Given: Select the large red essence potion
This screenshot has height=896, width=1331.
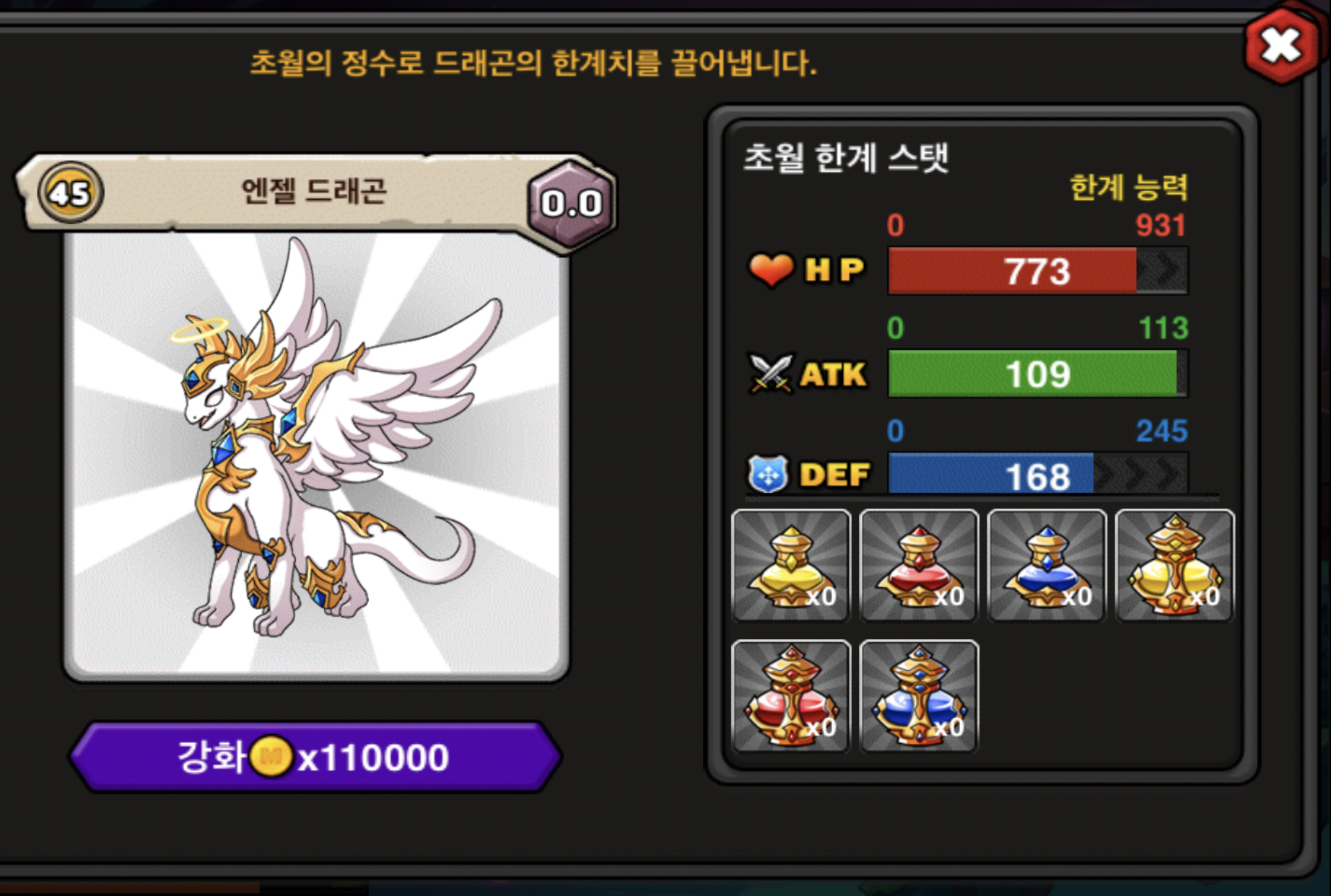Looking at the screenshot, I should [x=791, y=696].
